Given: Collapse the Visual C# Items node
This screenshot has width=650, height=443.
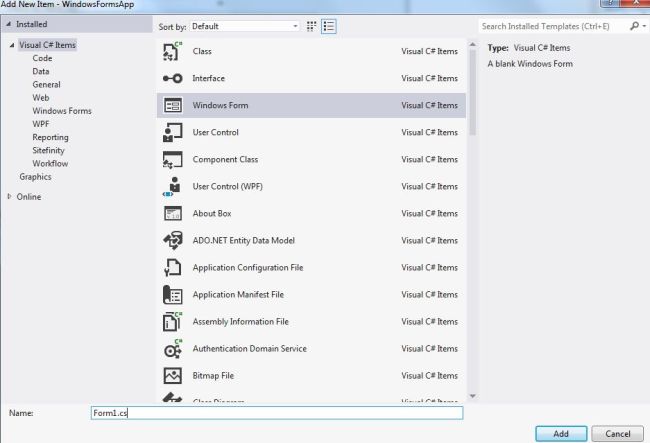Looking at the screenshot, I should [11, 45].
